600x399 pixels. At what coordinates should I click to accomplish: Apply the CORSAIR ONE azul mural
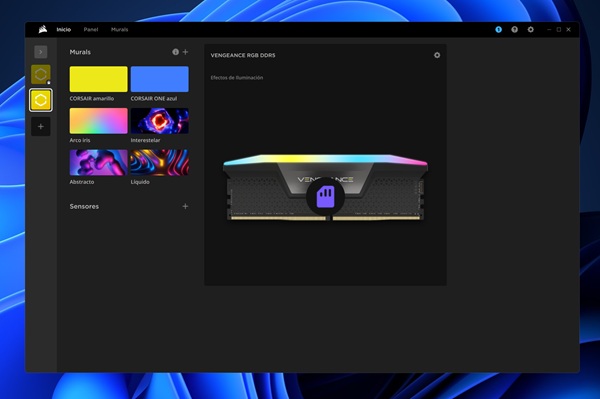(160, 79)
